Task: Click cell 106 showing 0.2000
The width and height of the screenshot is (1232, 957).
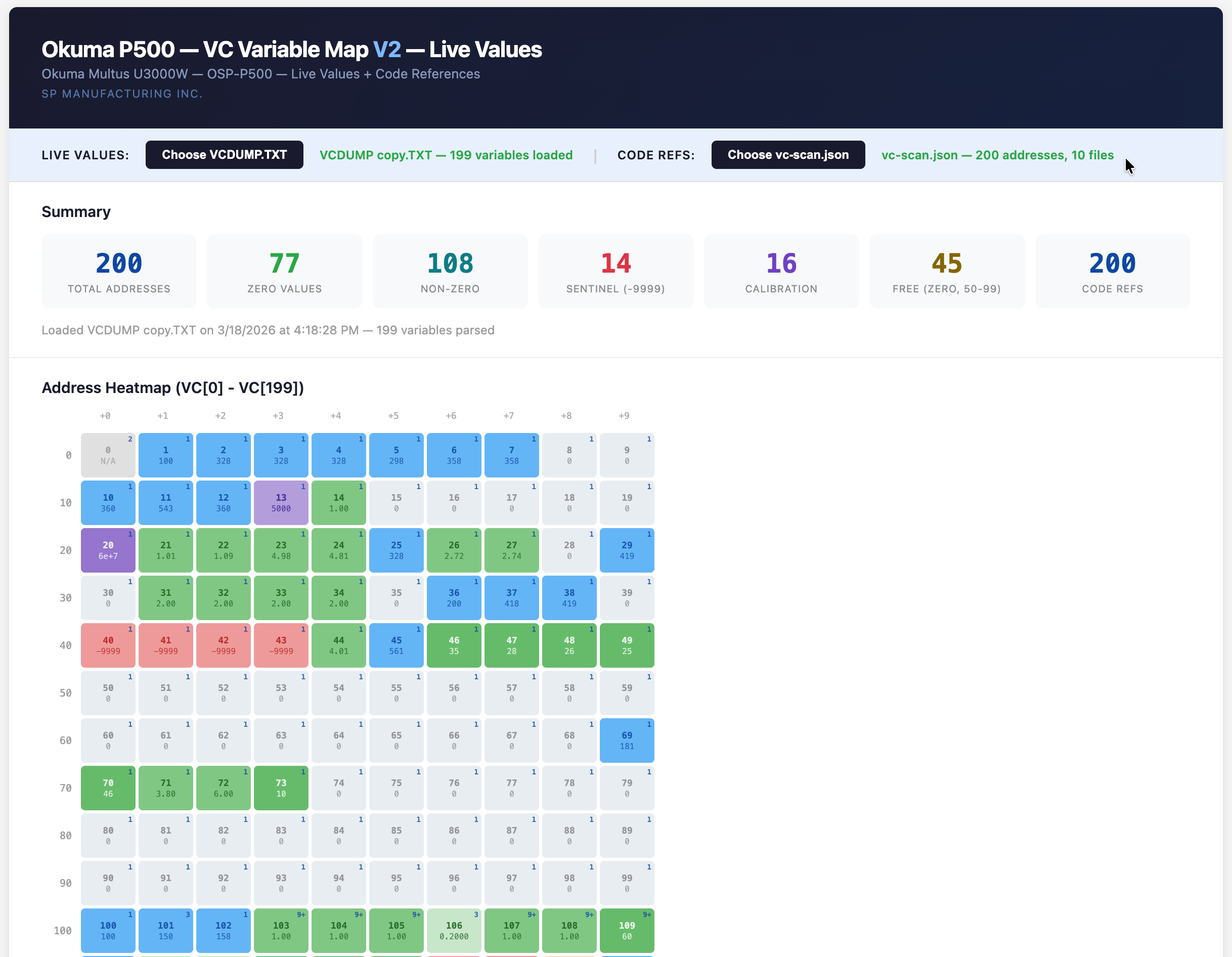Action: pyautogui.click(x=454, y=931)
